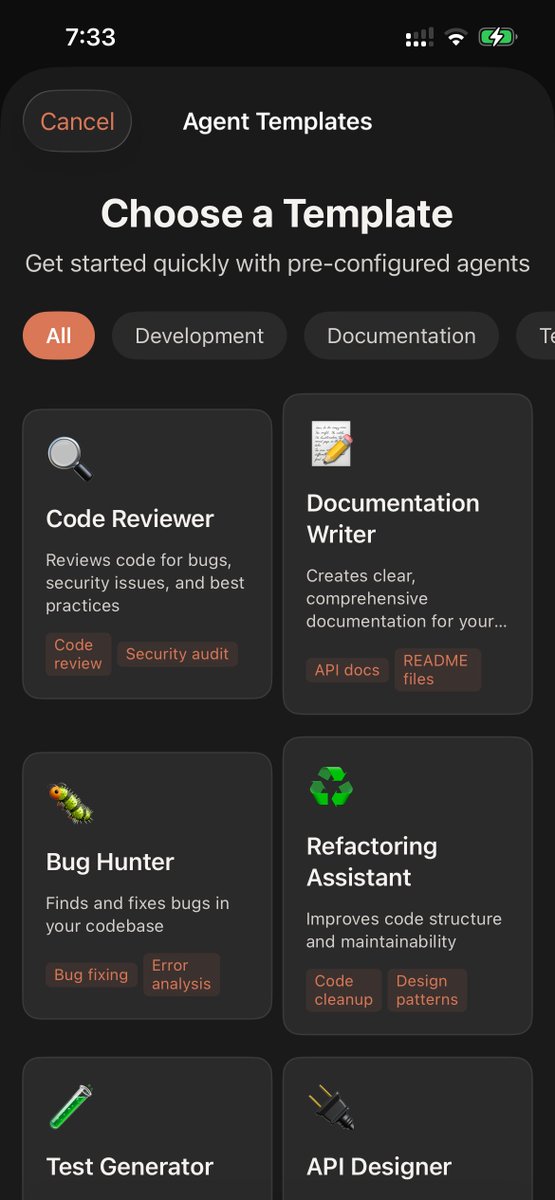The height and width of the screenshot is (1200, 555).
Task: Tap the 'Reviews code for bugs' description
Action: [x=145, y=582]
